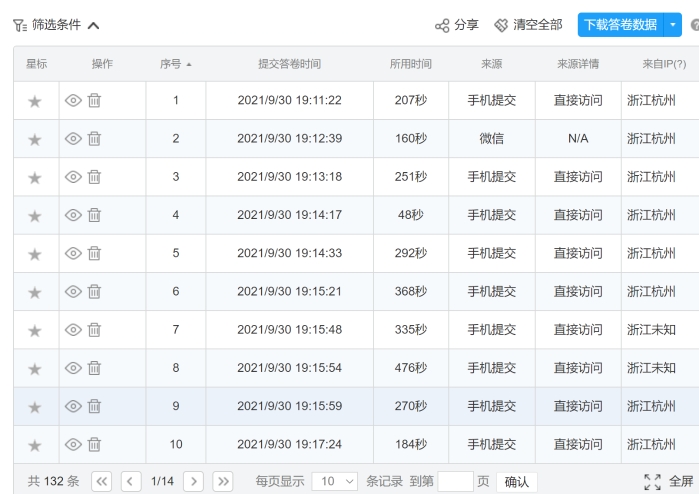The image size is (699, 494).
Task: Open response 7 details via eye icon
Action: pos(73,330)
